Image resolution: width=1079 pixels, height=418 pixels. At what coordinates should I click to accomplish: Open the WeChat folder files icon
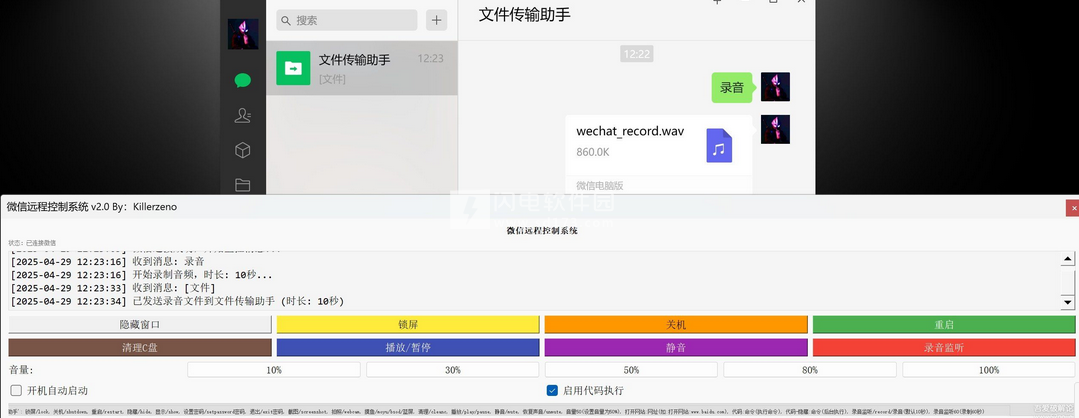242,185
